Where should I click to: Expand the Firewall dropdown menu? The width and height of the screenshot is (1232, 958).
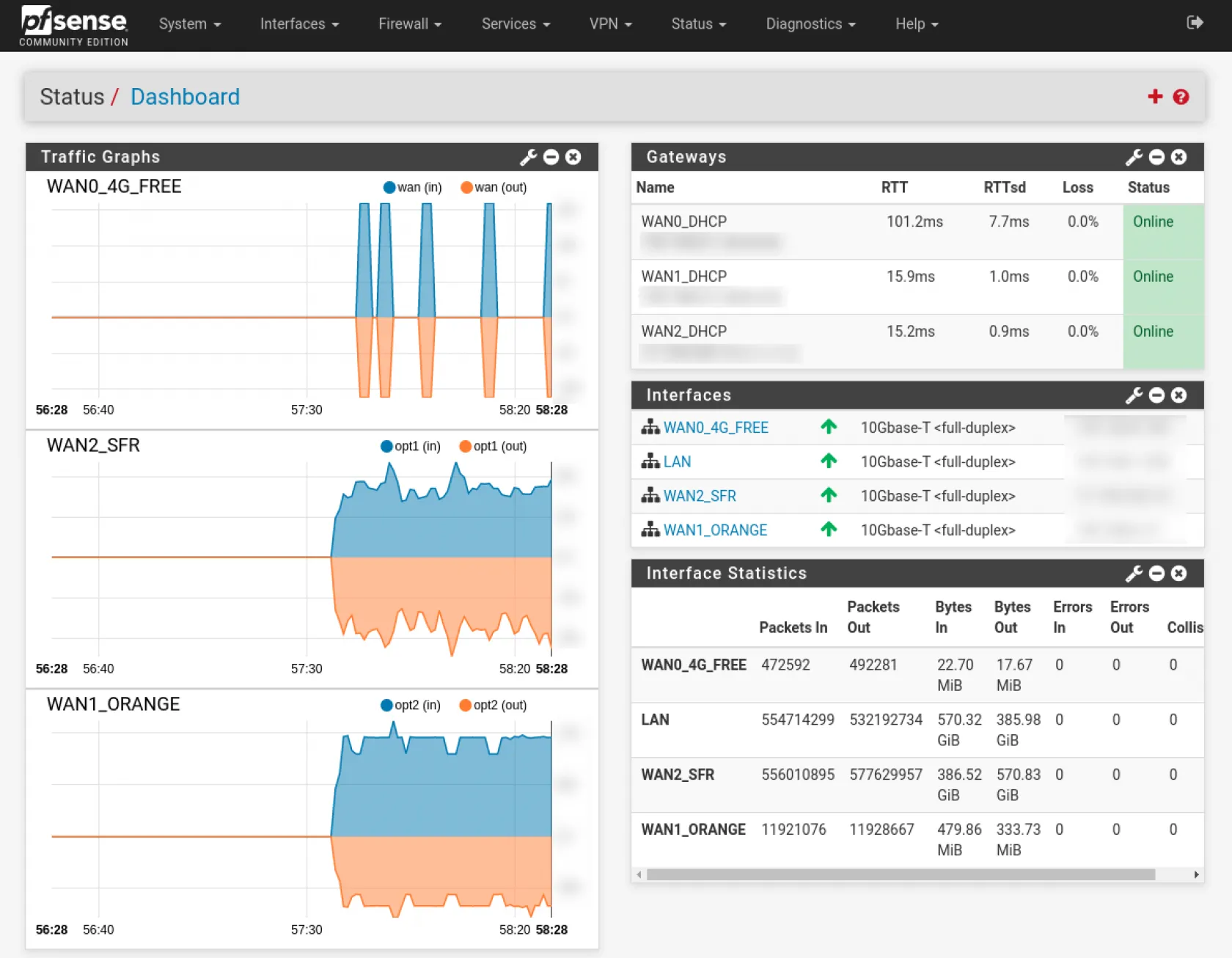click(409, 24)
